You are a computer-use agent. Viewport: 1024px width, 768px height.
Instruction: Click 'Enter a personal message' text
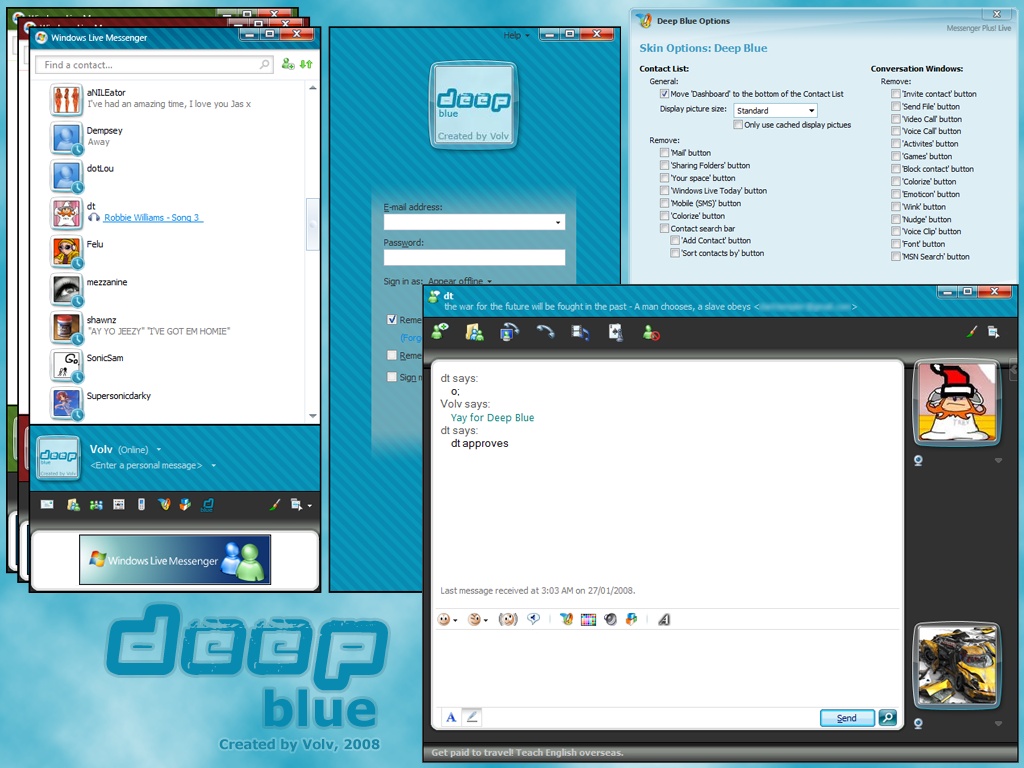146,466
